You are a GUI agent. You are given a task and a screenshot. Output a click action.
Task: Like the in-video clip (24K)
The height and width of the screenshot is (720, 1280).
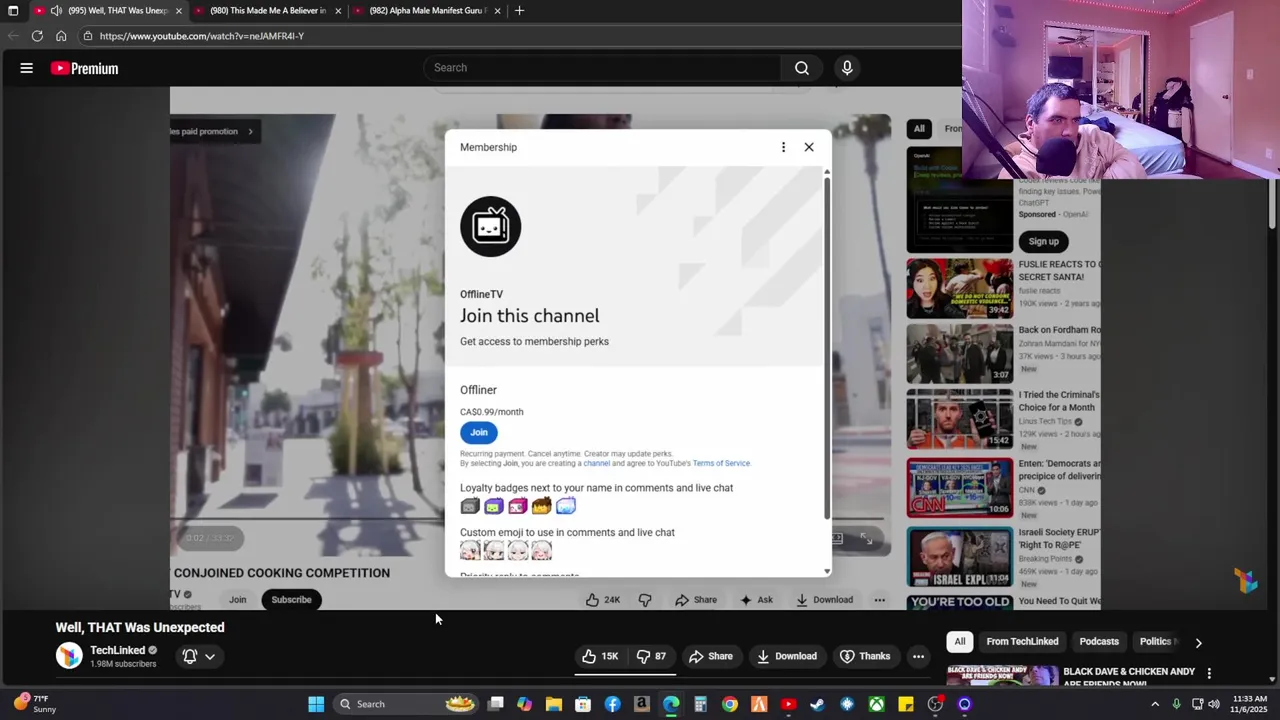[603, 600]
